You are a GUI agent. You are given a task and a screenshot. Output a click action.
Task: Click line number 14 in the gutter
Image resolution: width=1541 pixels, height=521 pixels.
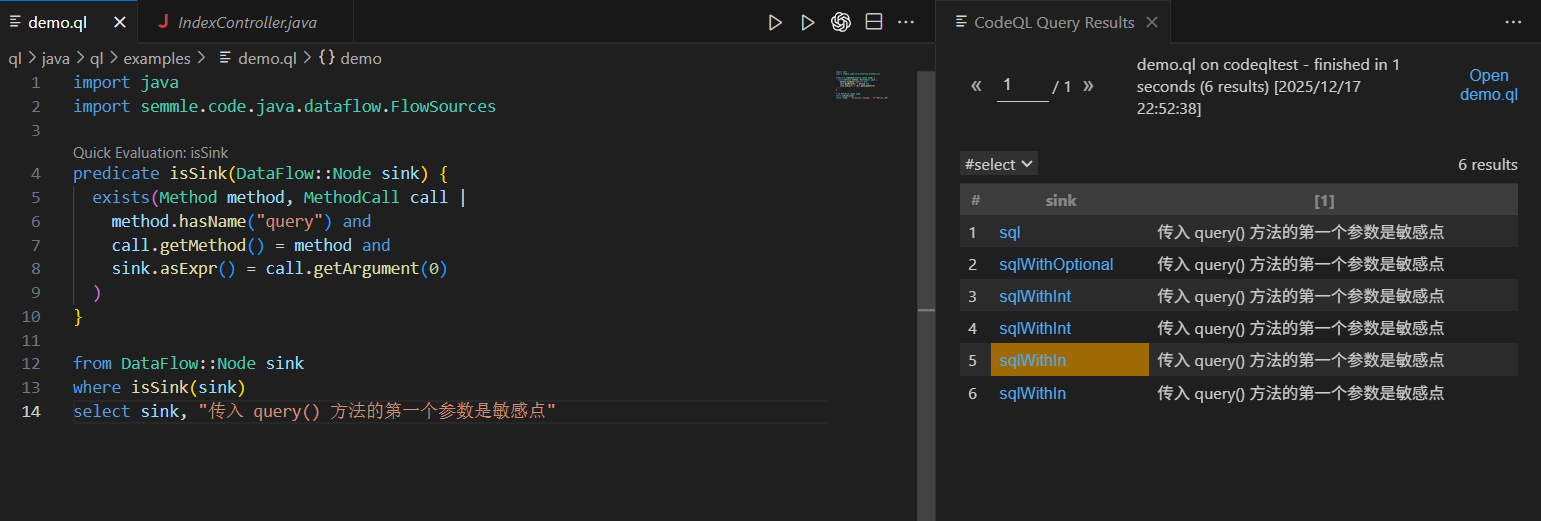[32, 411]
